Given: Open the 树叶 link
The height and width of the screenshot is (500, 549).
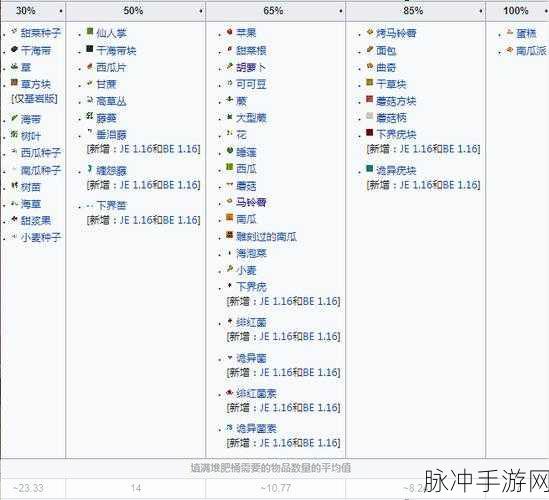Looking at the screenshot, I should click(31, 136).
